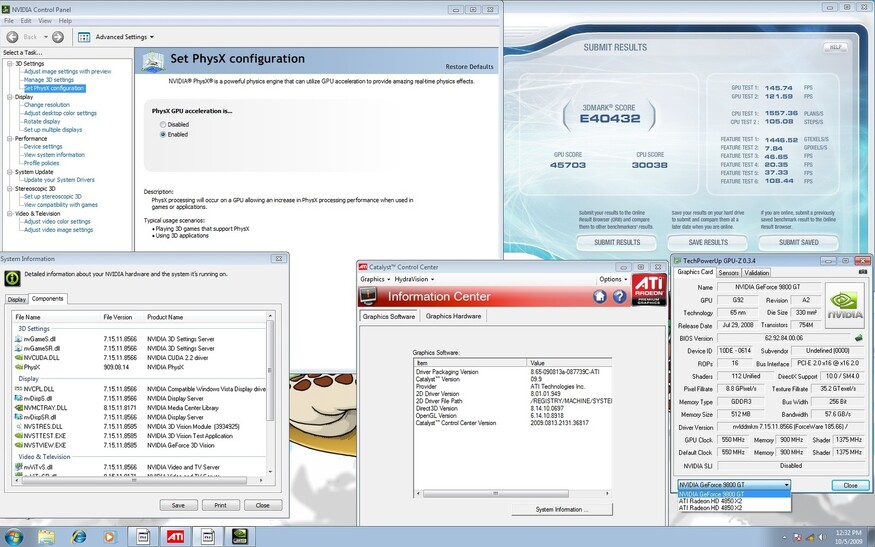The height and width of the screenshot is (547, 875).
Task: Select the PhysX row in components list
Action: (x=140, y=367)
